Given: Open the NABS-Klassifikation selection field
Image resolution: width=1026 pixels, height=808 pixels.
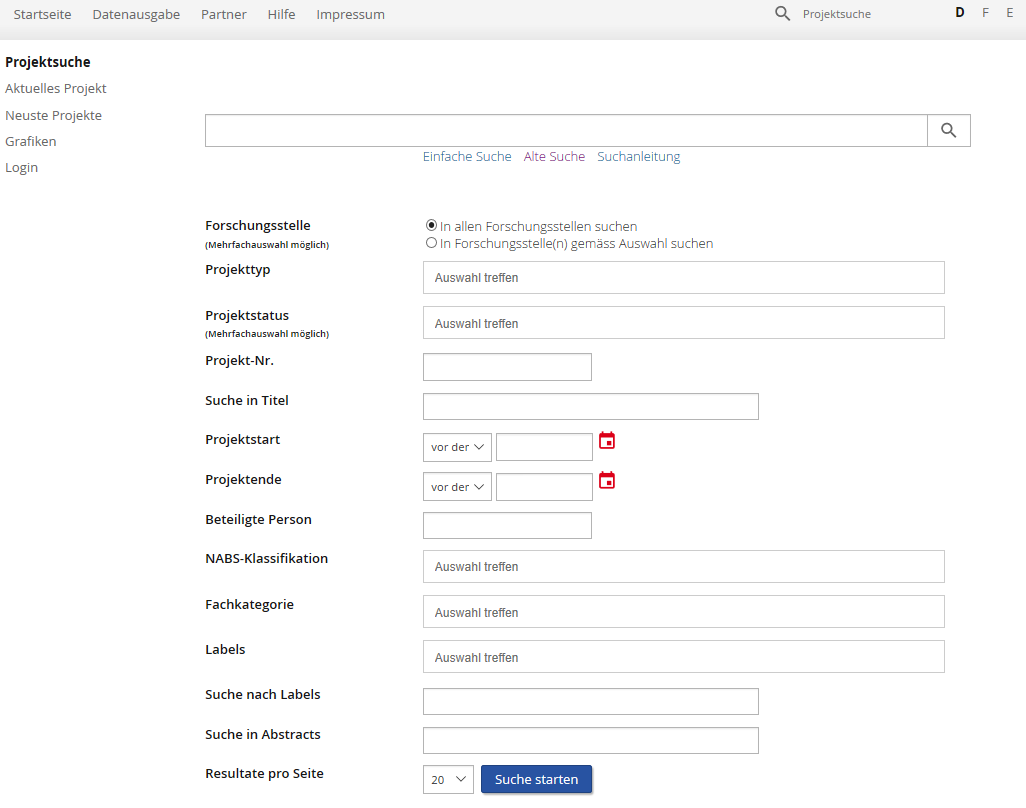Looking at the screenshot, I should (x=683, y=567).
